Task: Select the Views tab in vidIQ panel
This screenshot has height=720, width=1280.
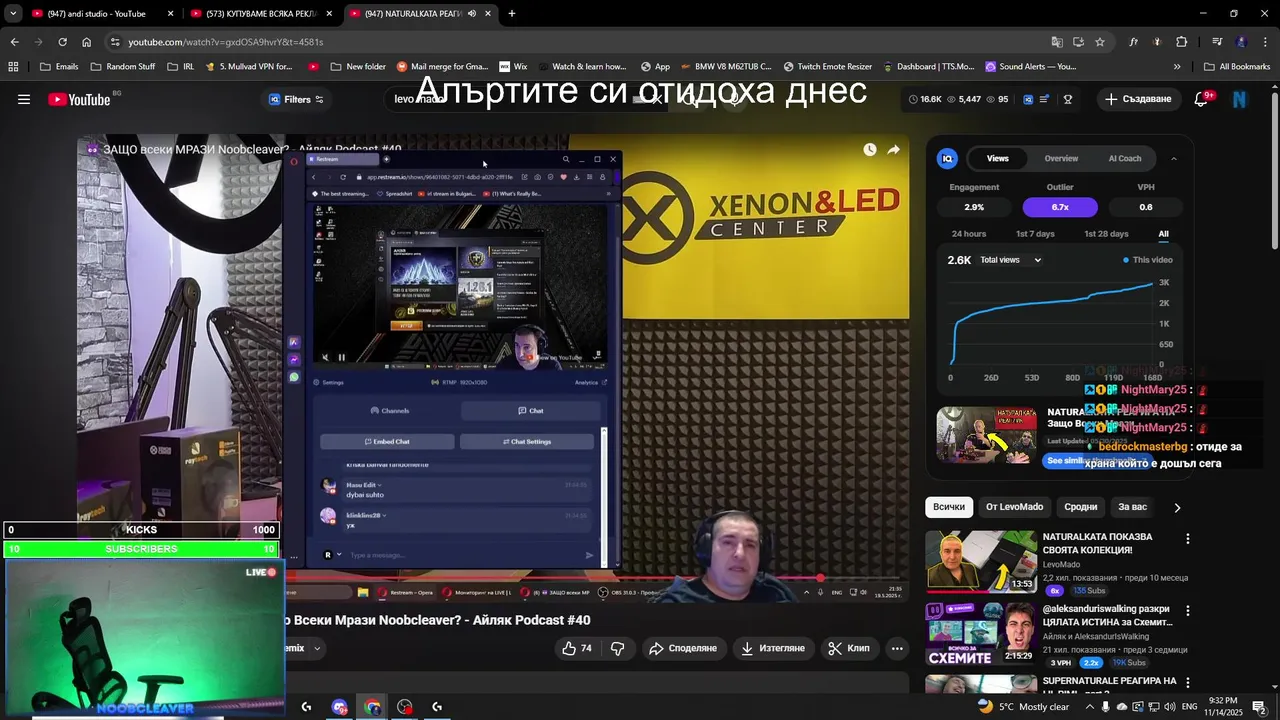Action: tap(997, 158)
